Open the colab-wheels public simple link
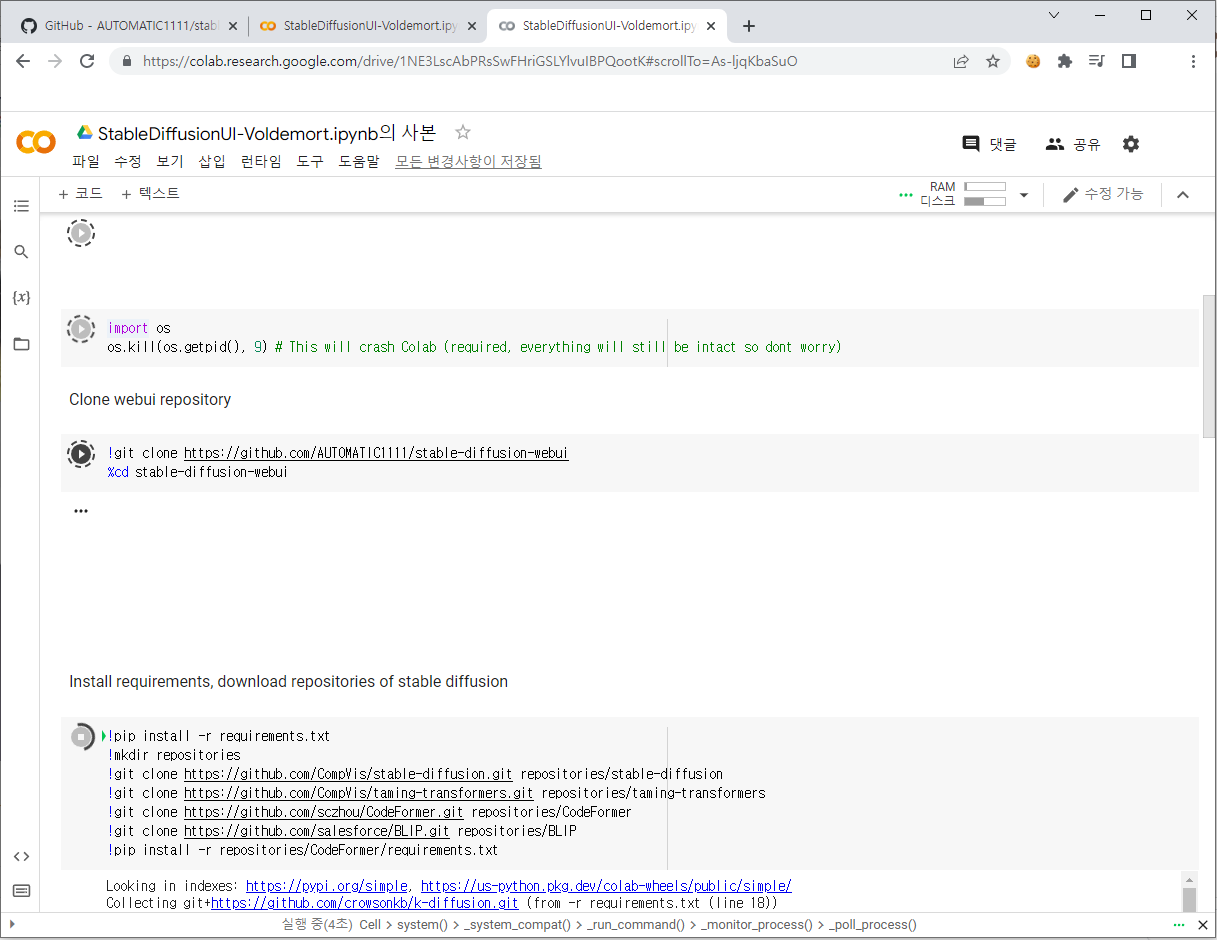 (x=606, y=886)
